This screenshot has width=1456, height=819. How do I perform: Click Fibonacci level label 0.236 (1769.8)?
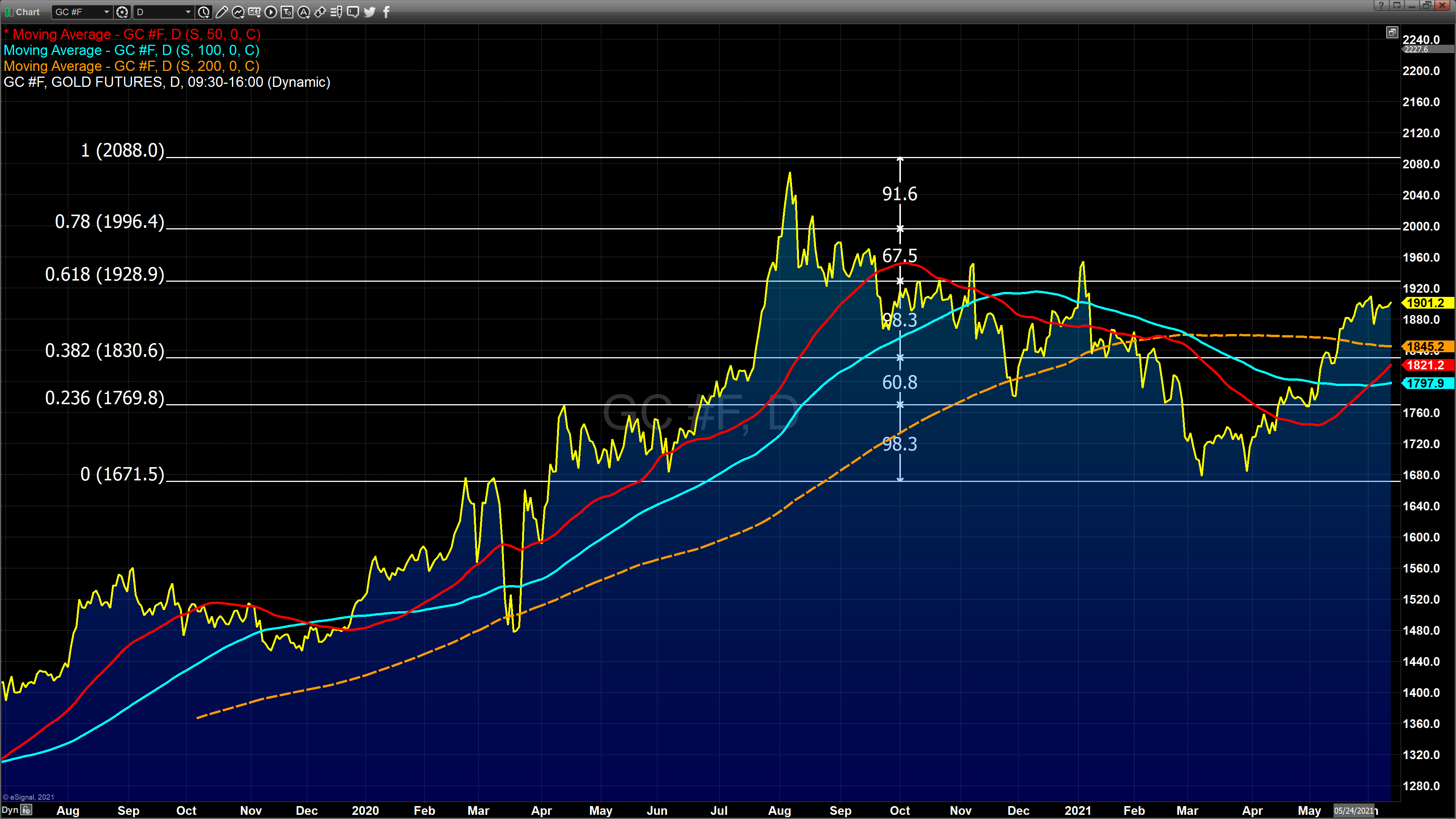[x=105, y=399]
